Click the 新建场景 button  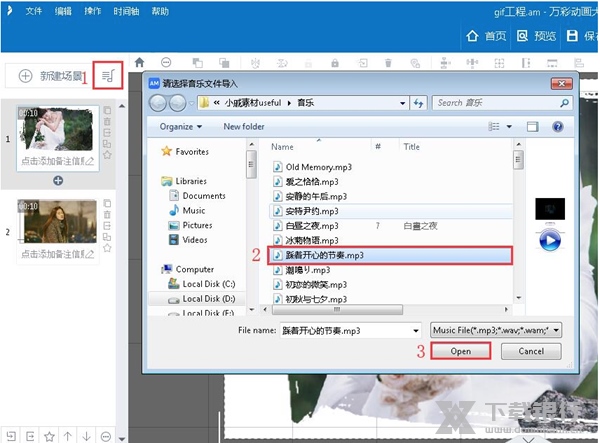[48, 76]
